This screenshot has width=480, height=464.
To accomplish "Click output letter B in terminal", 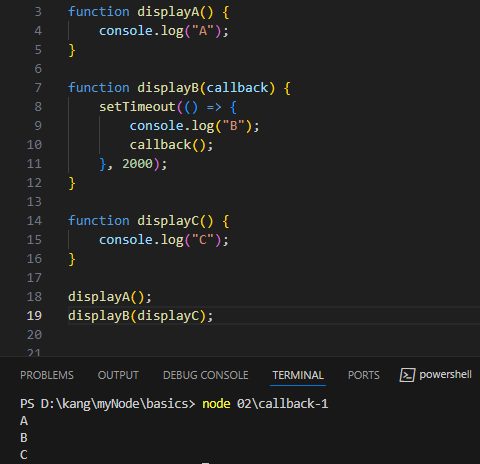I will [x=24, y=438].
